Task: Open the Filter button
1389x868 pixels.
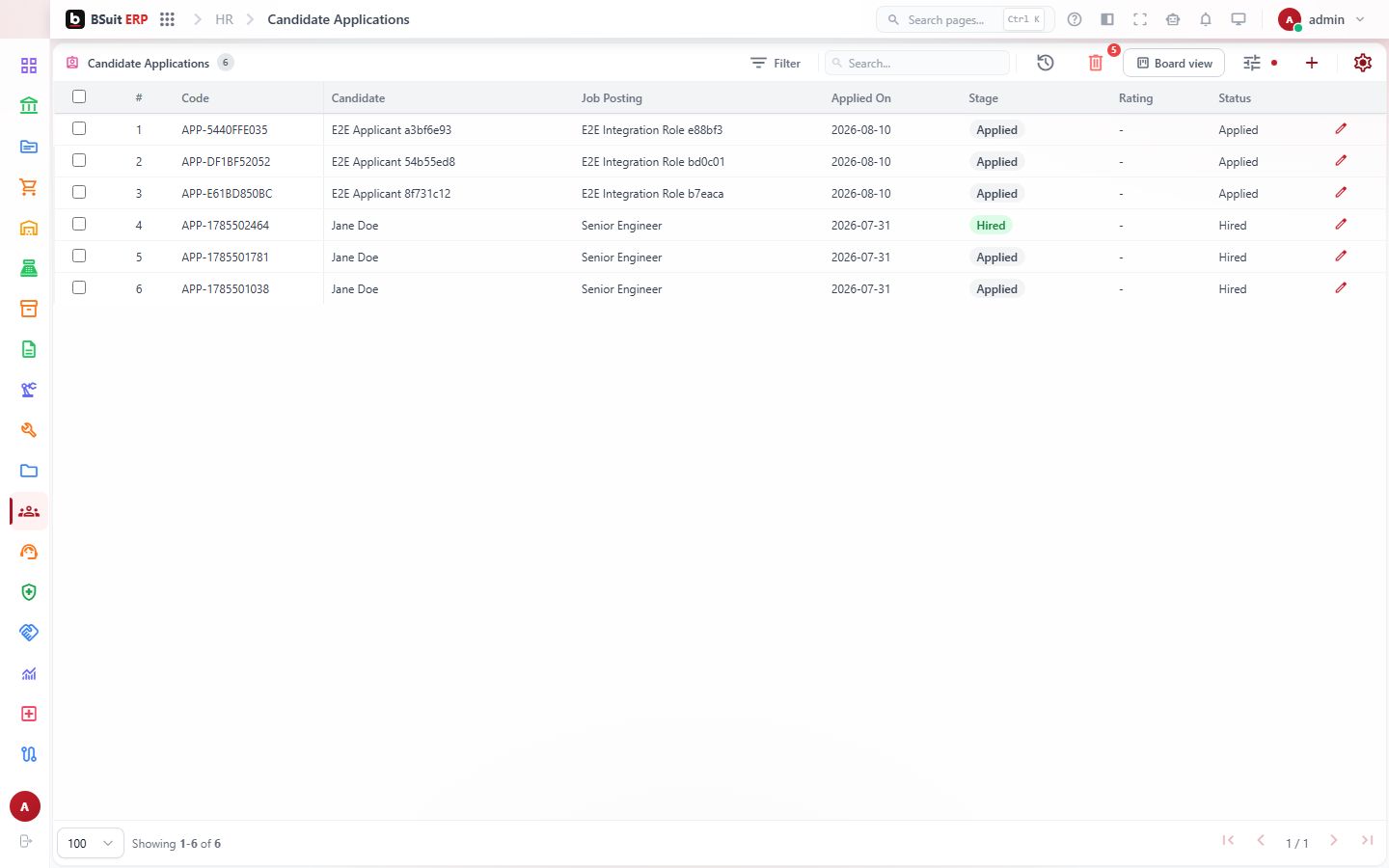Action: point(776,63)
